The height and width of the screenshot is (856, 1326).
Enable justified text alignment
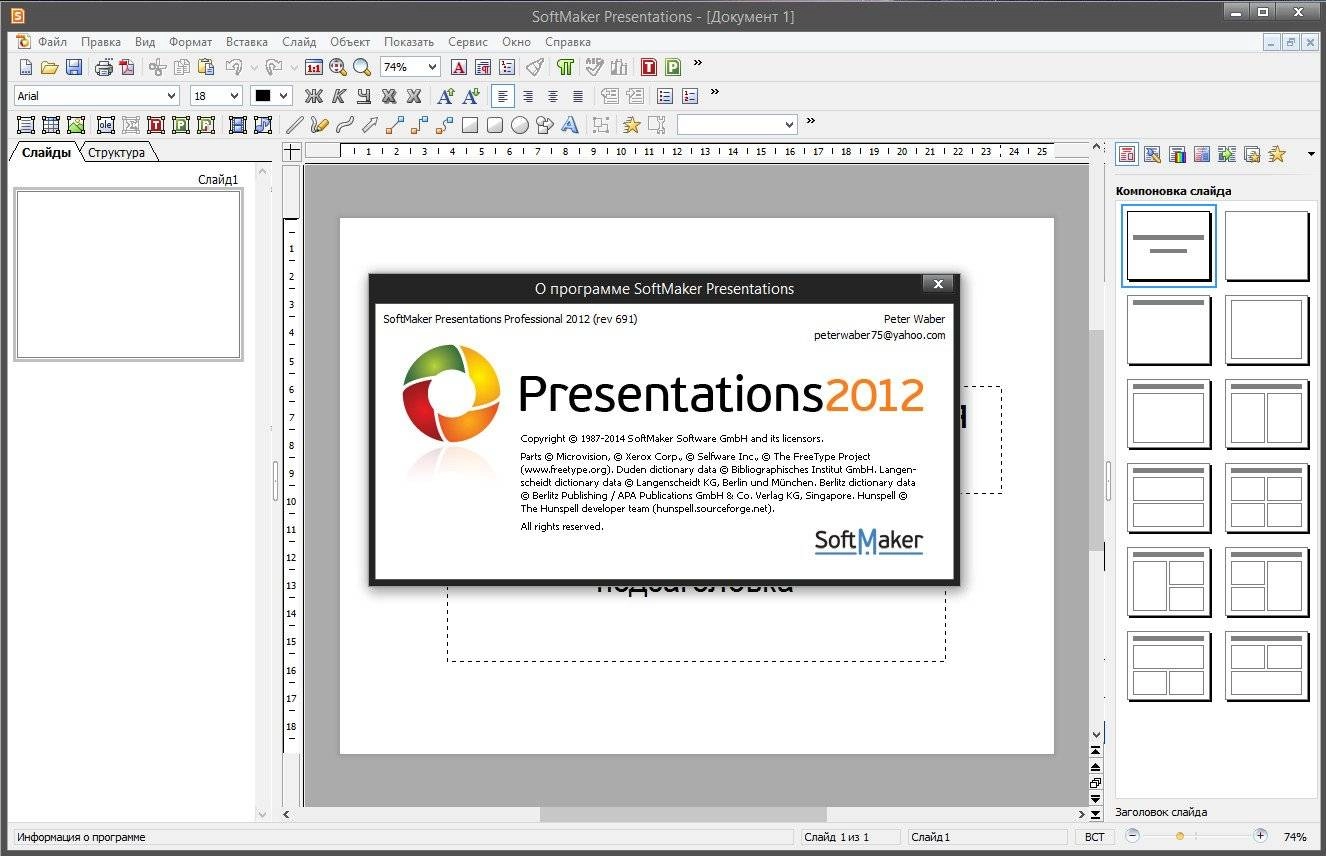(x=578, y=96)
